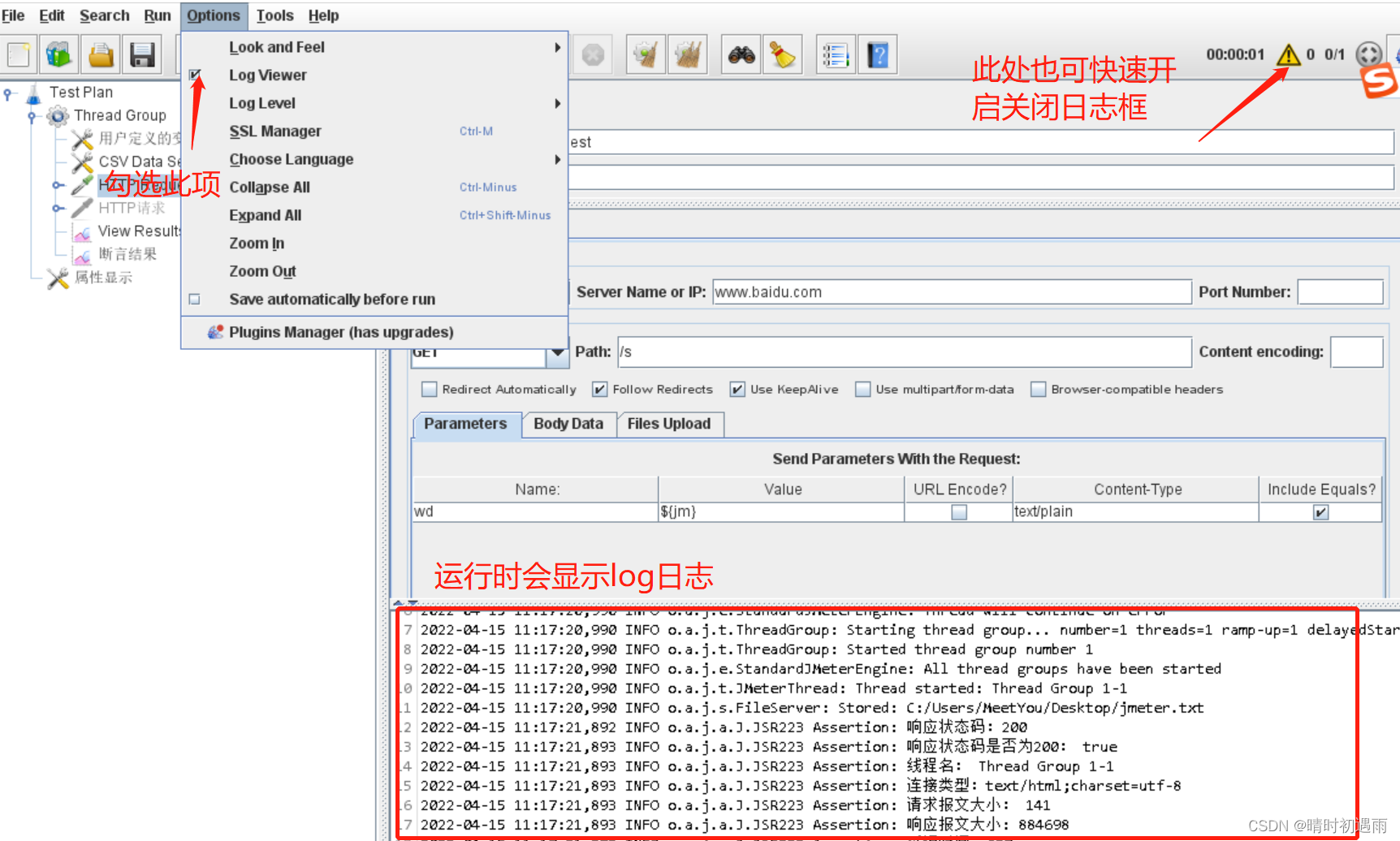The image size is (1400, 841).
Task: Click the Open file toolbar icon
Action: [x=101, y=55]
